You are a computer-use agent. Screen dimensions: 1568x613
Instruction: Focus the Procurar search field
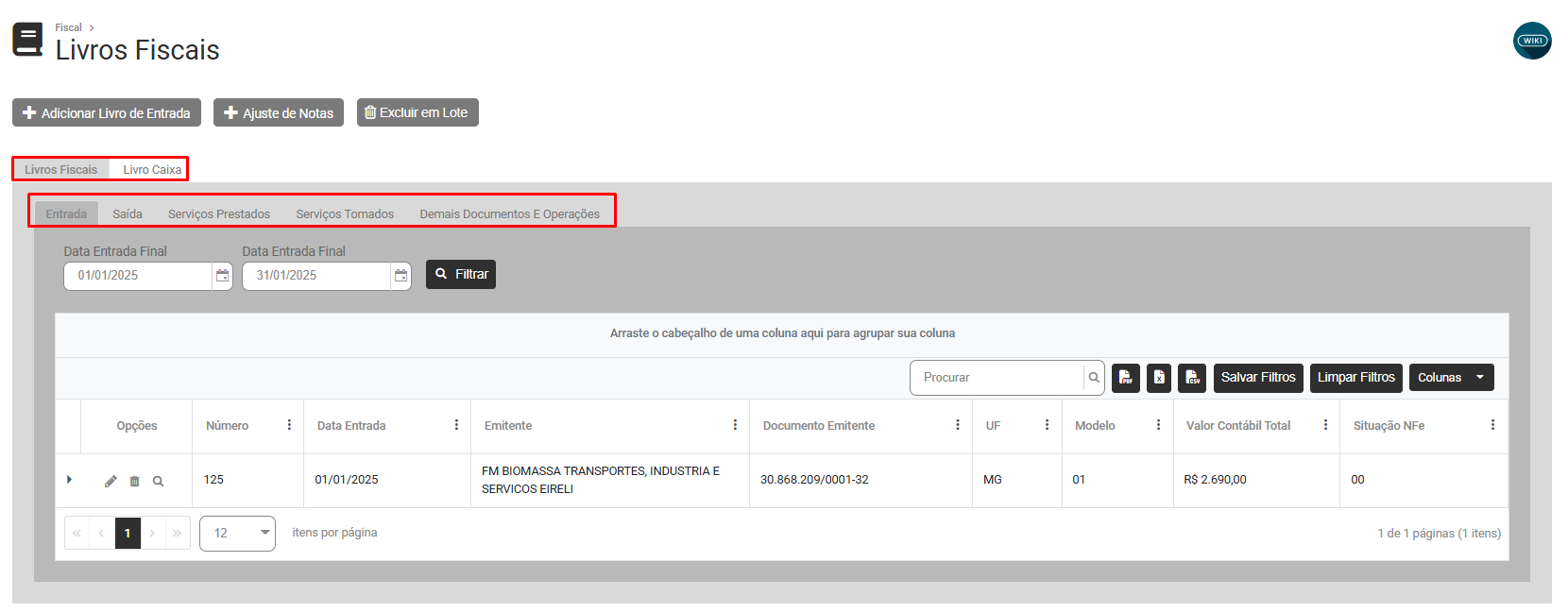point(997,378)
